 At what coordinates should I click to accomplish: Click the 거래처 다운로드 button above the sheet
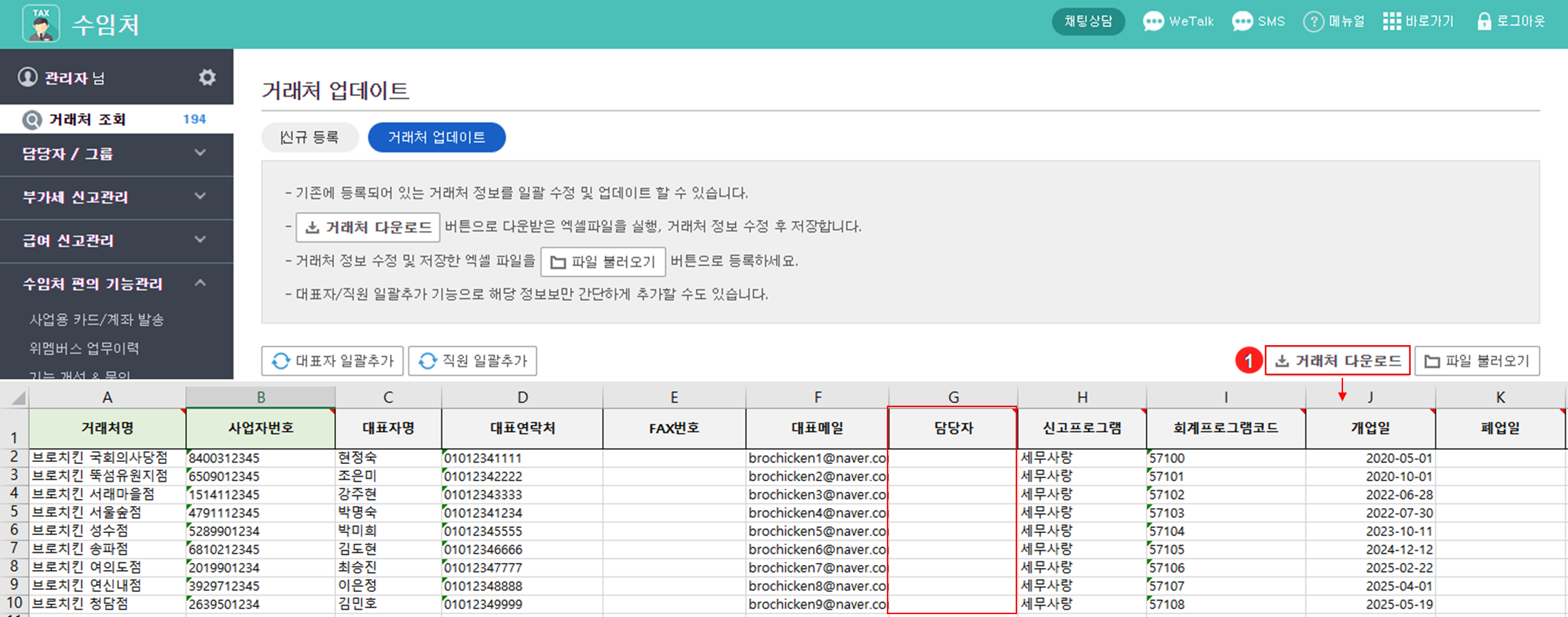point(1337,361)
